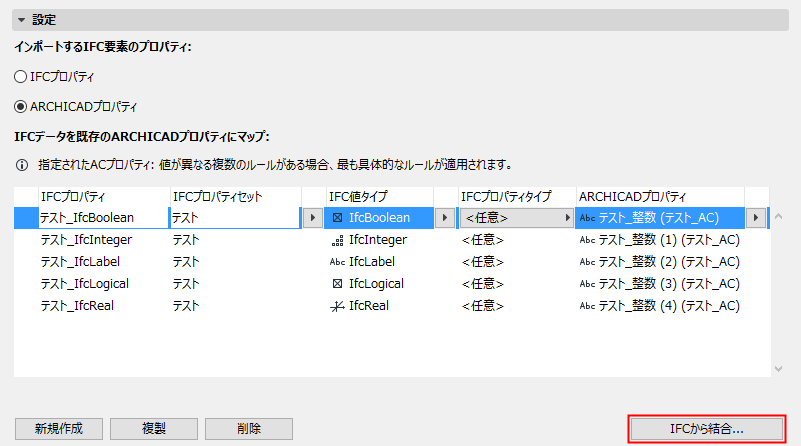Open the IFC値タイプ arrow after IfcBoolean
The width and height of the screenshot is (801, 446).
[444, 218]
